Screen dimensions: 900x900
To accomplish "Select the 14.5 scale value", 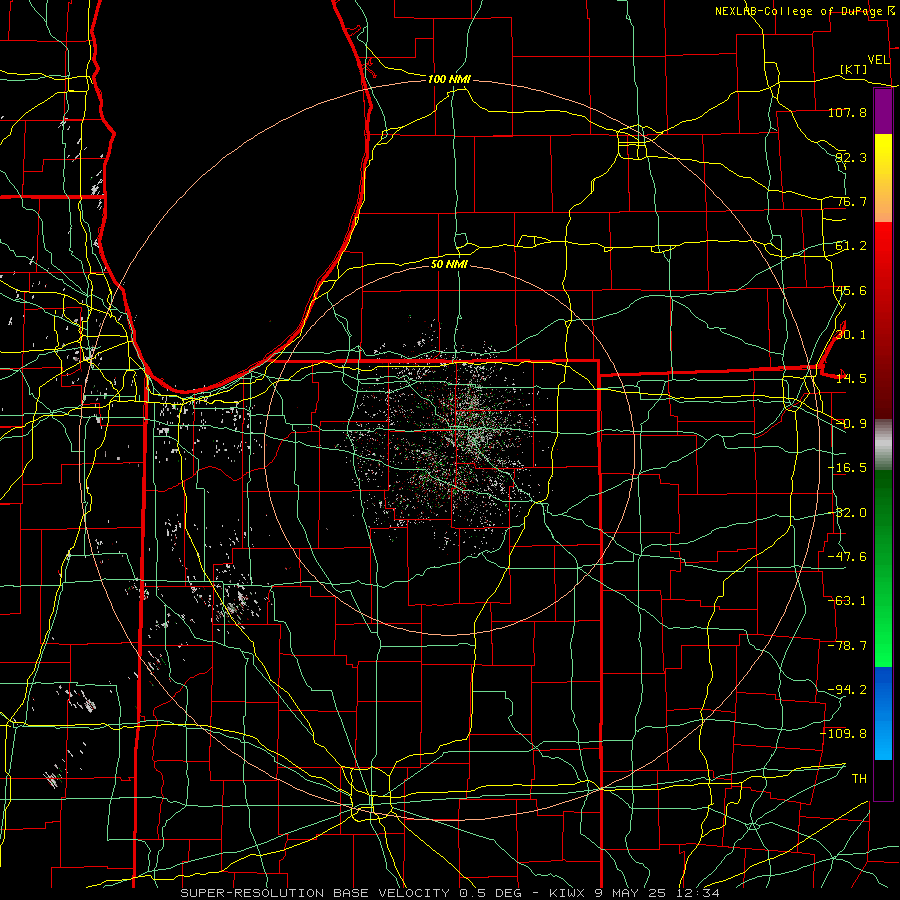I will pyautogui.click(x=851, y=379).
